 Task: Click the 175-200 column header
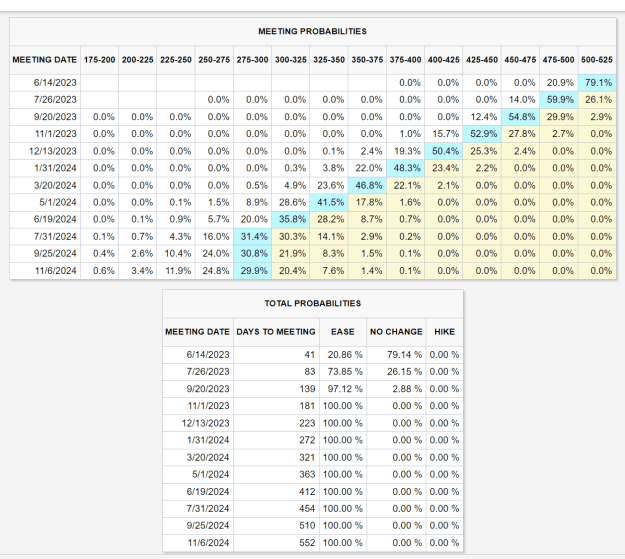[x=100, y=60]
